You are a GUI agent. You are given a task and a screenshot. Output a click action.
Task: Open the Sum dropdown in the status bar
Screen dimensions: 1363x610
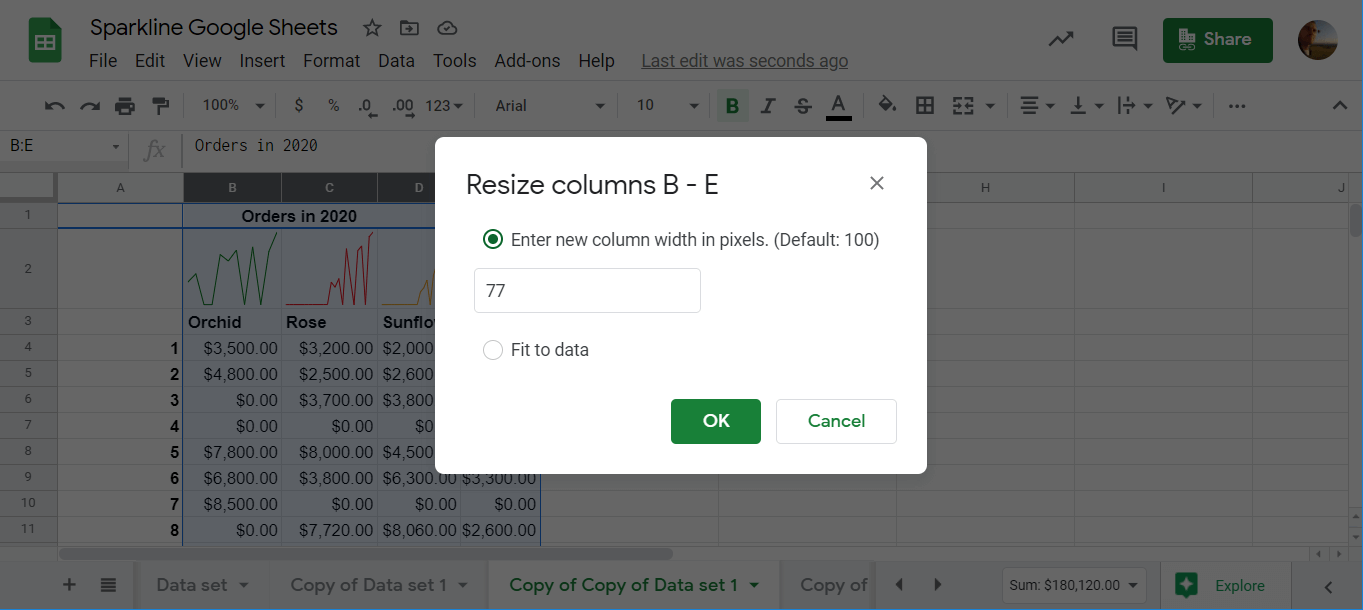[x=1074, y=584]
